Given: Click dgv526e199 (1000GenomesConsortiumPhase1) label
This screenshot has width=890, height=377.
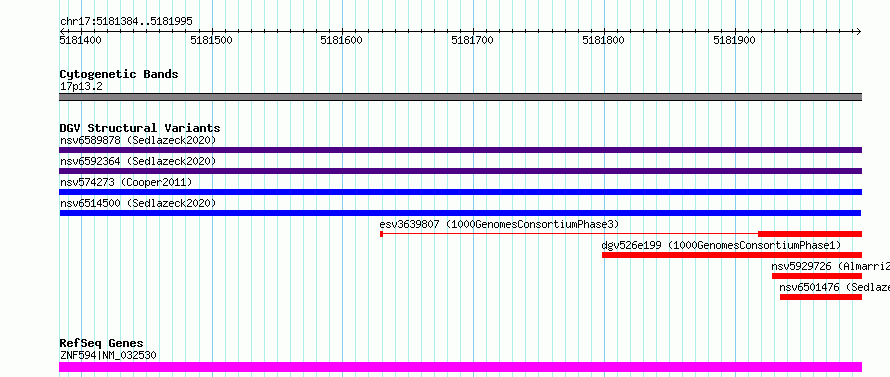Looking at the screenshot, I should pyautogui.click(x=721, y=245).
